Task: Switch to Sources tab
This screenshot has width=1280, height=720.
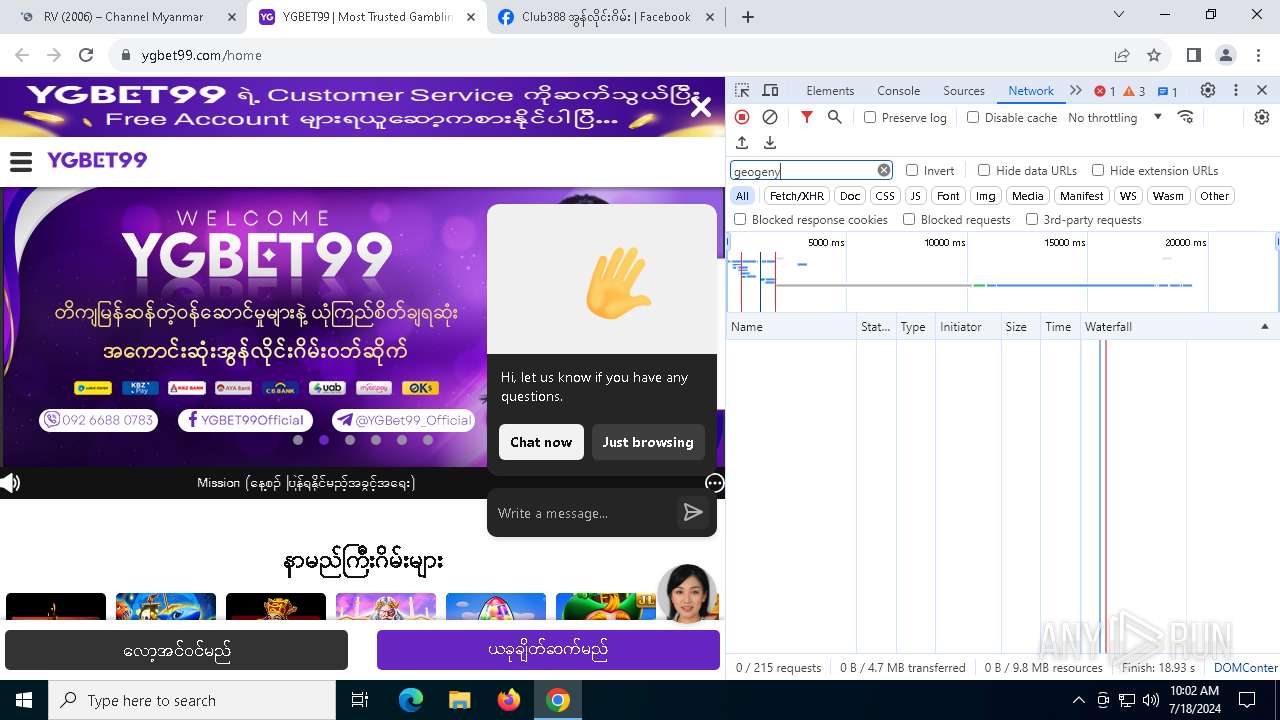Action: 964,90
